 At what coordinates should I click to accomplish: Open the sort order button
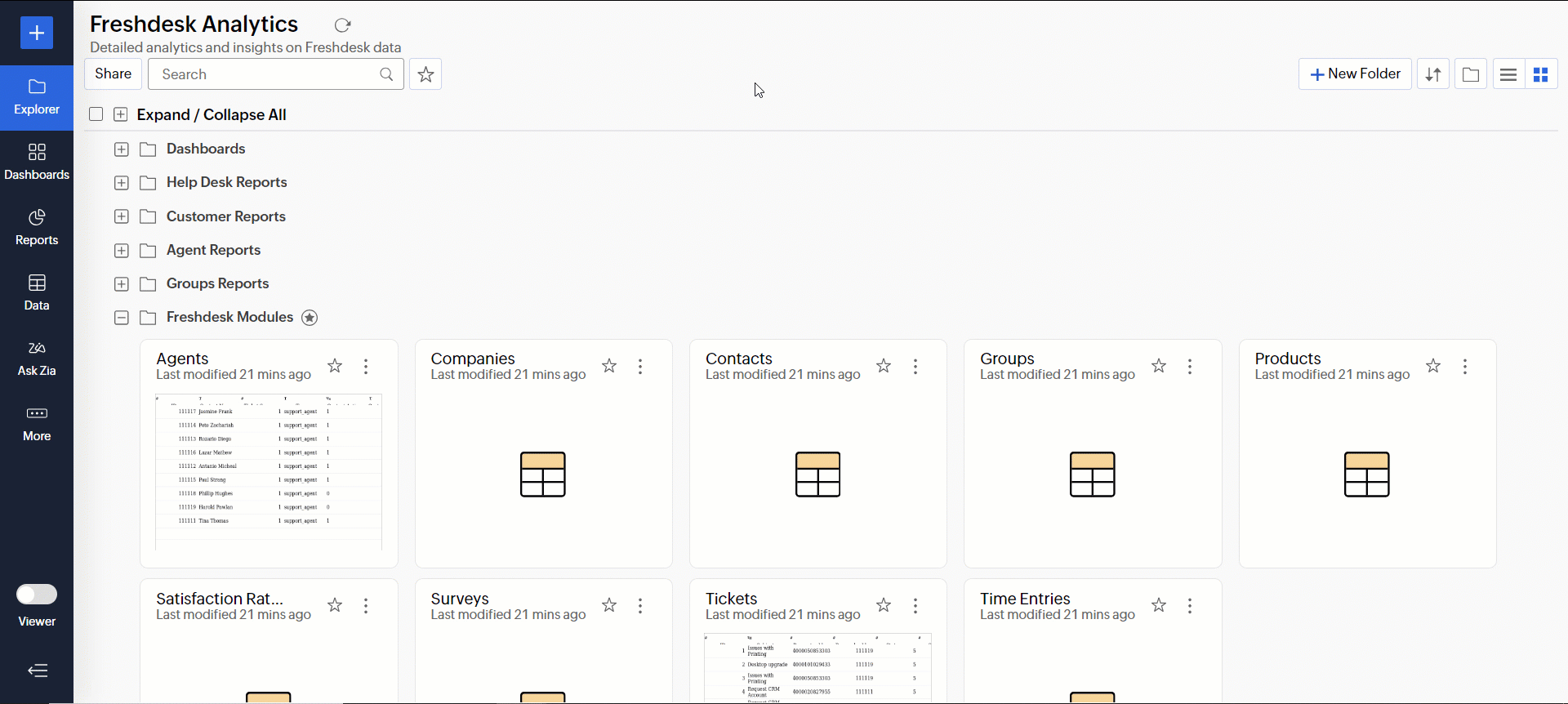coord(1433,74)
